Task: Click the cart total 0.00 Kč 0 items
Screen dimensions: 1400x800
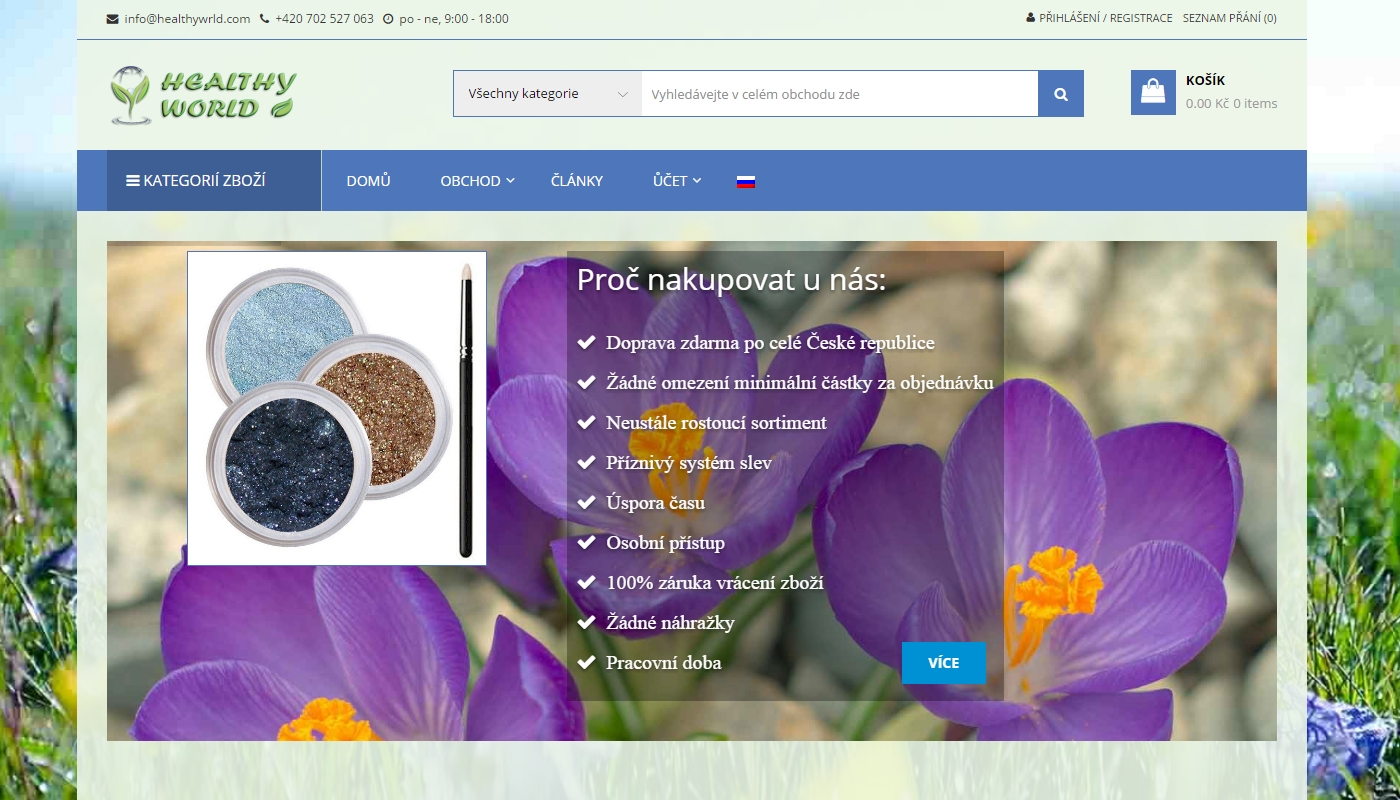Action: 1231,103
